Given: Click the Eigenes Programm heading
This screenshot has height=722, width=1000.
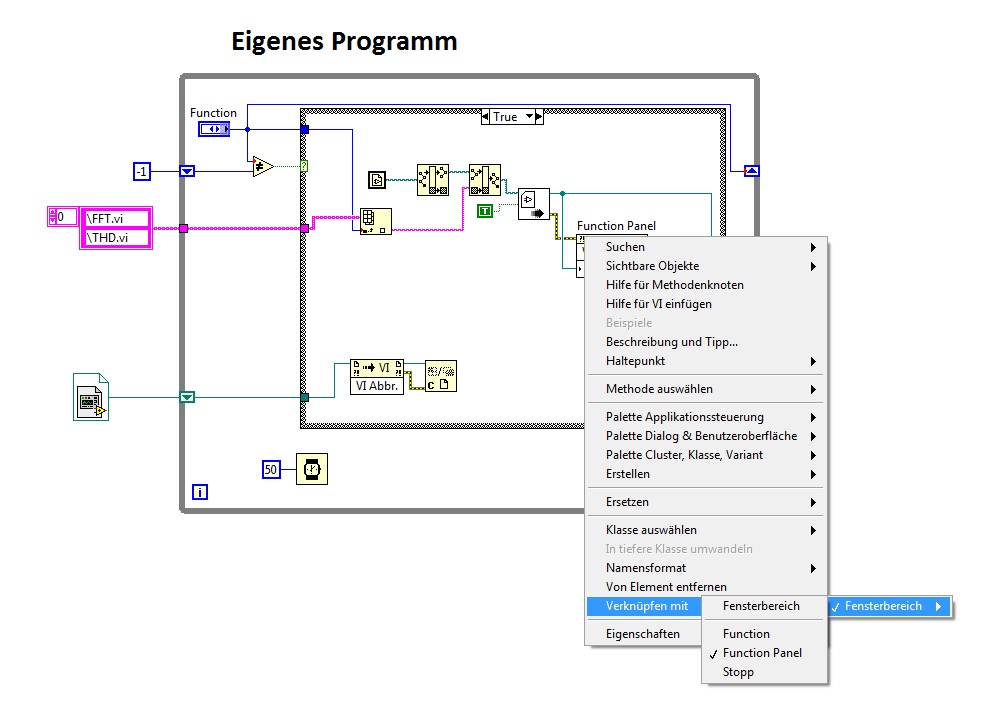Looking at the screenshot, I should [344, 41].
